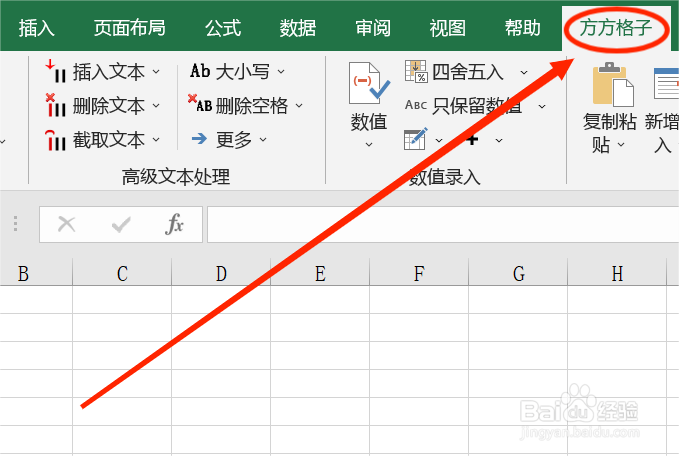Image resolution: width=679 pixels, height=456 pixels.
Task: Select column D header
Action: pos(221,272)
